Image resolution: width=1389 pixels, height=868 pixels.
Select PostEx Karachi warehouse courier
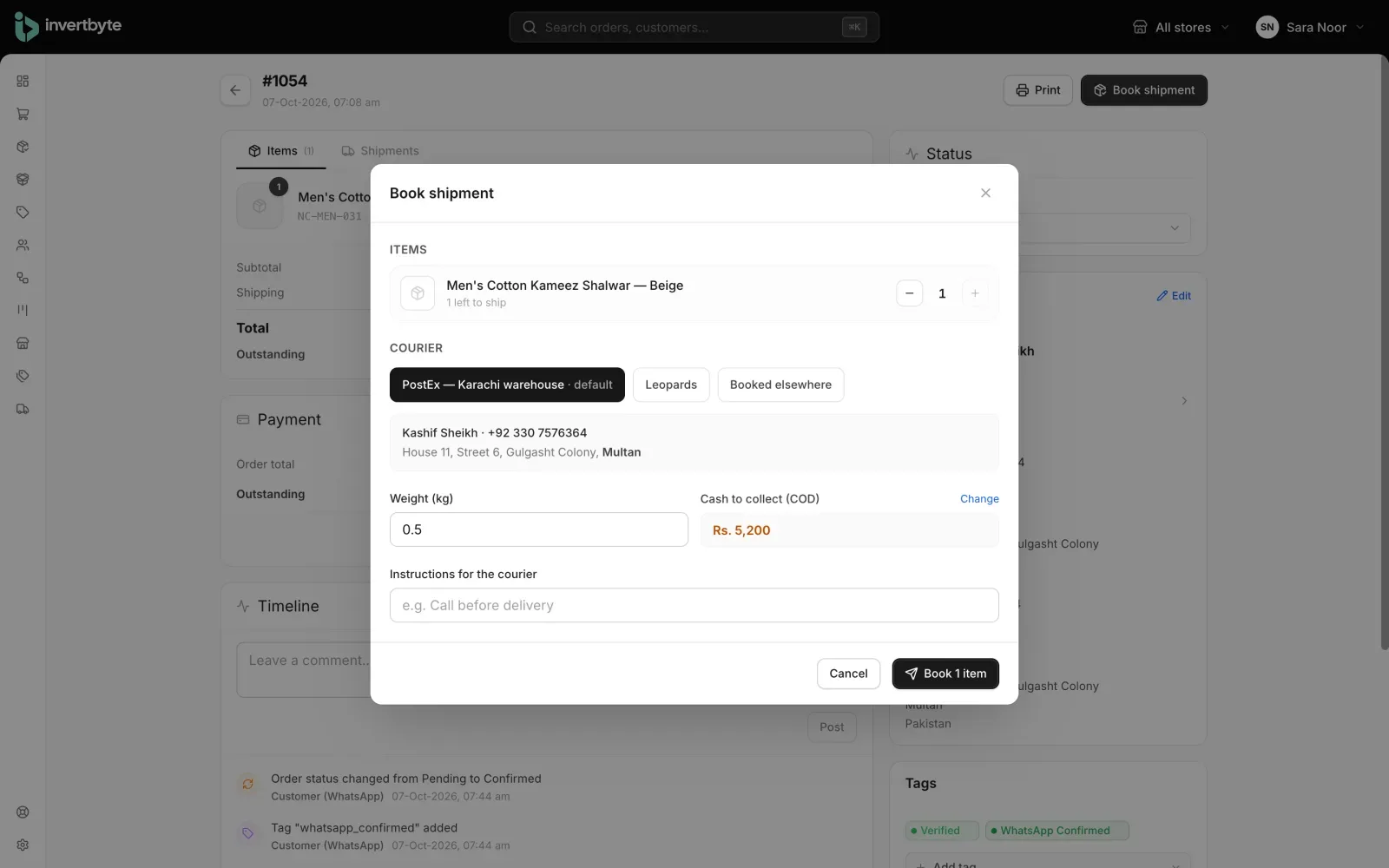(507, 385)
